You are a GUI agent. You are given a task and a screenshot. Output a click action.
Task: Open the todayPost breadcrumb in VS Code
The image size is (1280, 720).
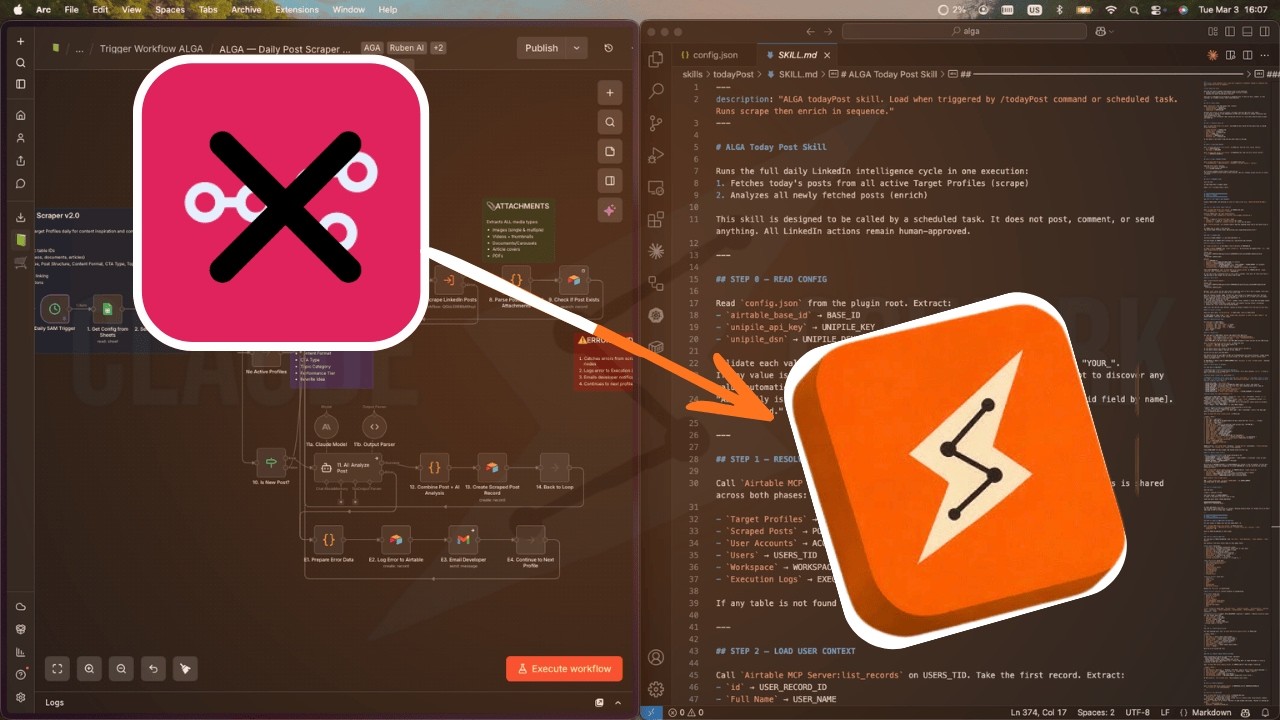733,74
